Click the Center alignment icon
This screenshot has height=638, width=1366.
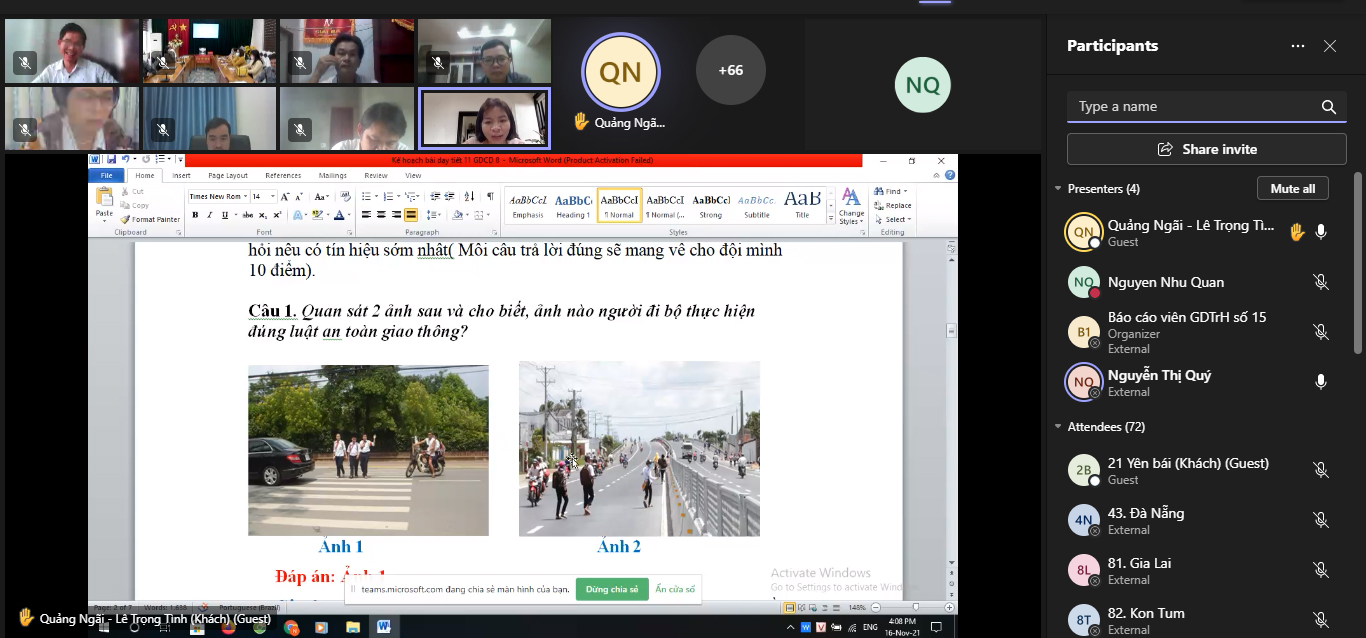[x=381, y=215]
